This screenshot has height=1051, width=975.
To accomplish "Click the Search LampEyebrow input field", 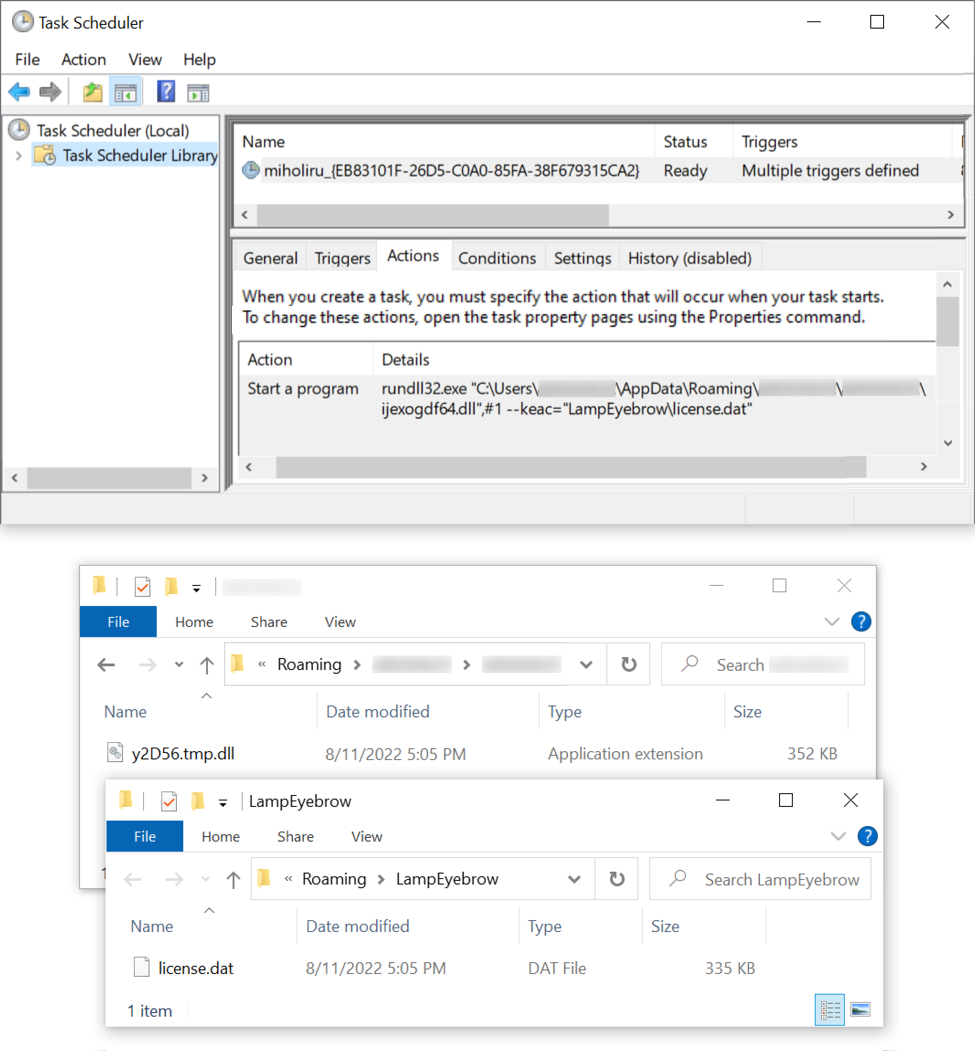I will pos(780,880).
